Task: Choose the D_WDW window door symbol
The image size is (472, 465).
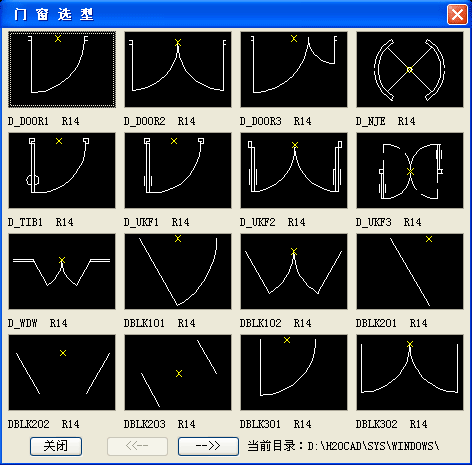Action: (x=62, y=271)
